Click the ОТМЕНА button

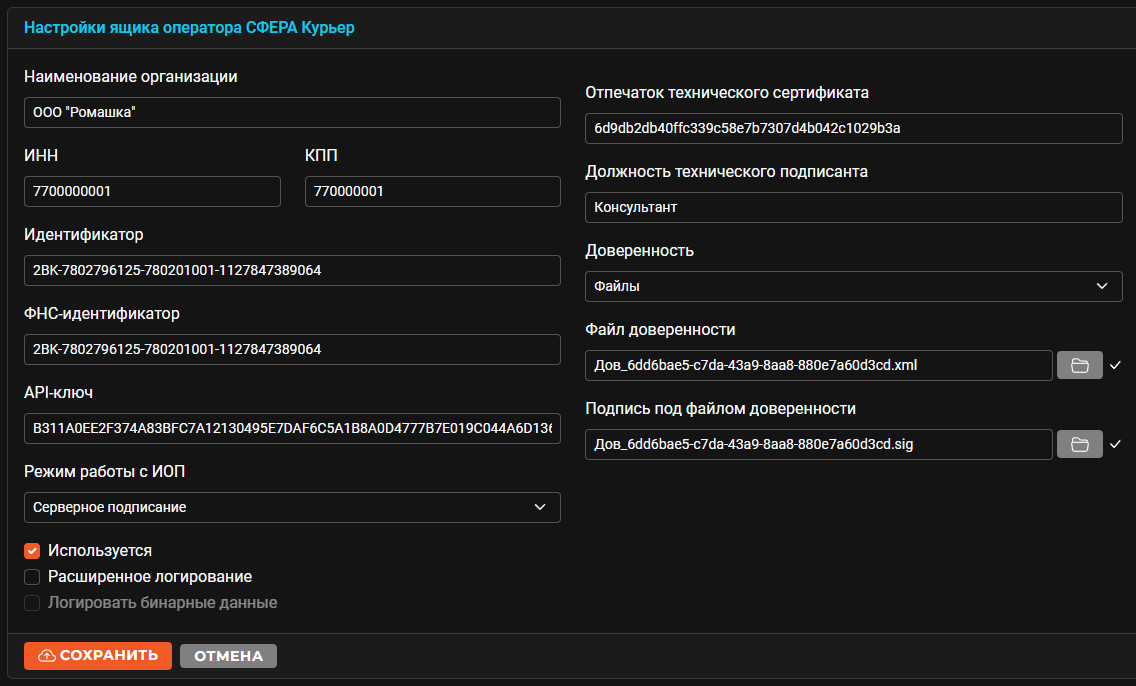click(228, 656)
